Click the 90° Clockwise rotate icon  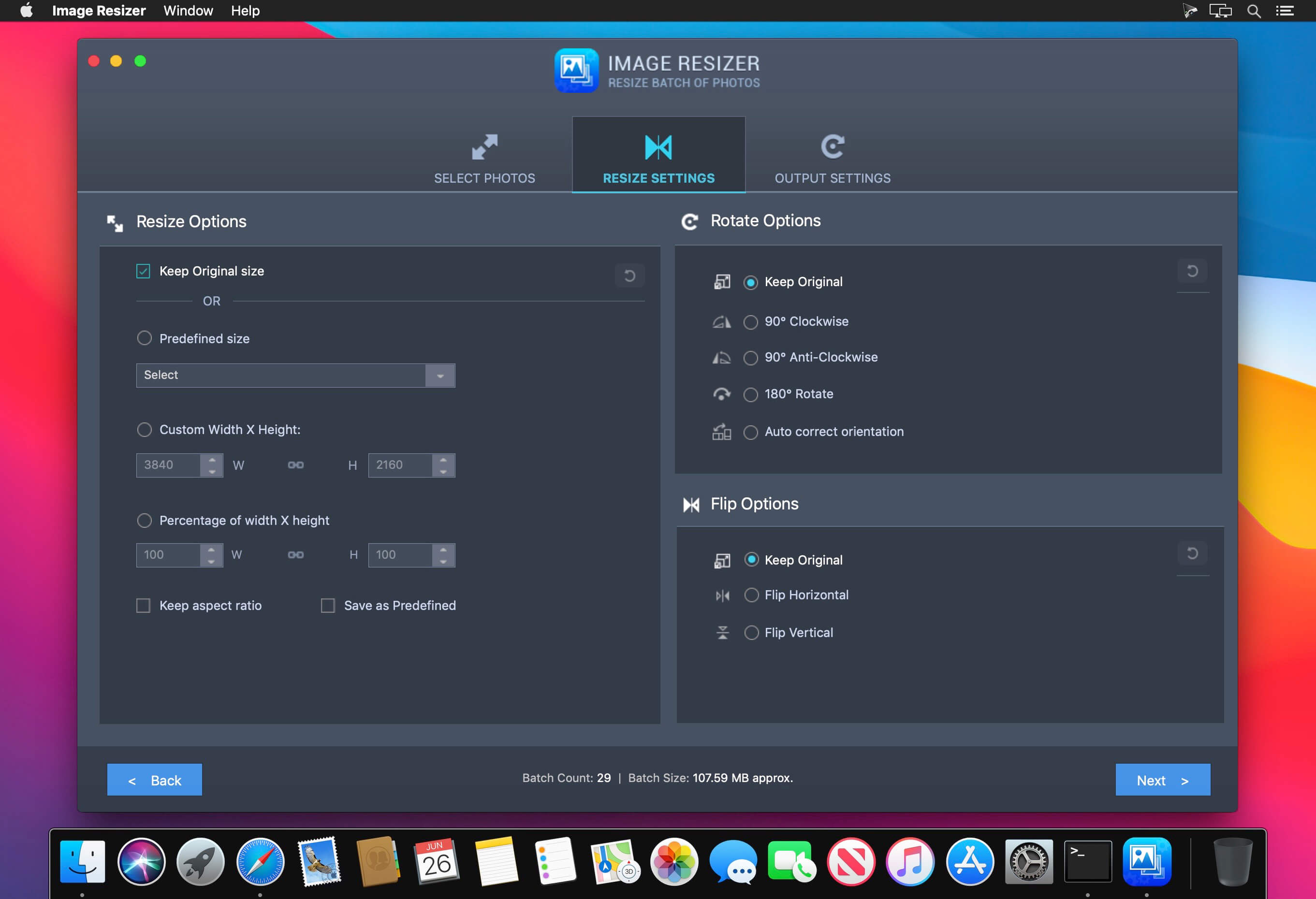tap(721, 322)
